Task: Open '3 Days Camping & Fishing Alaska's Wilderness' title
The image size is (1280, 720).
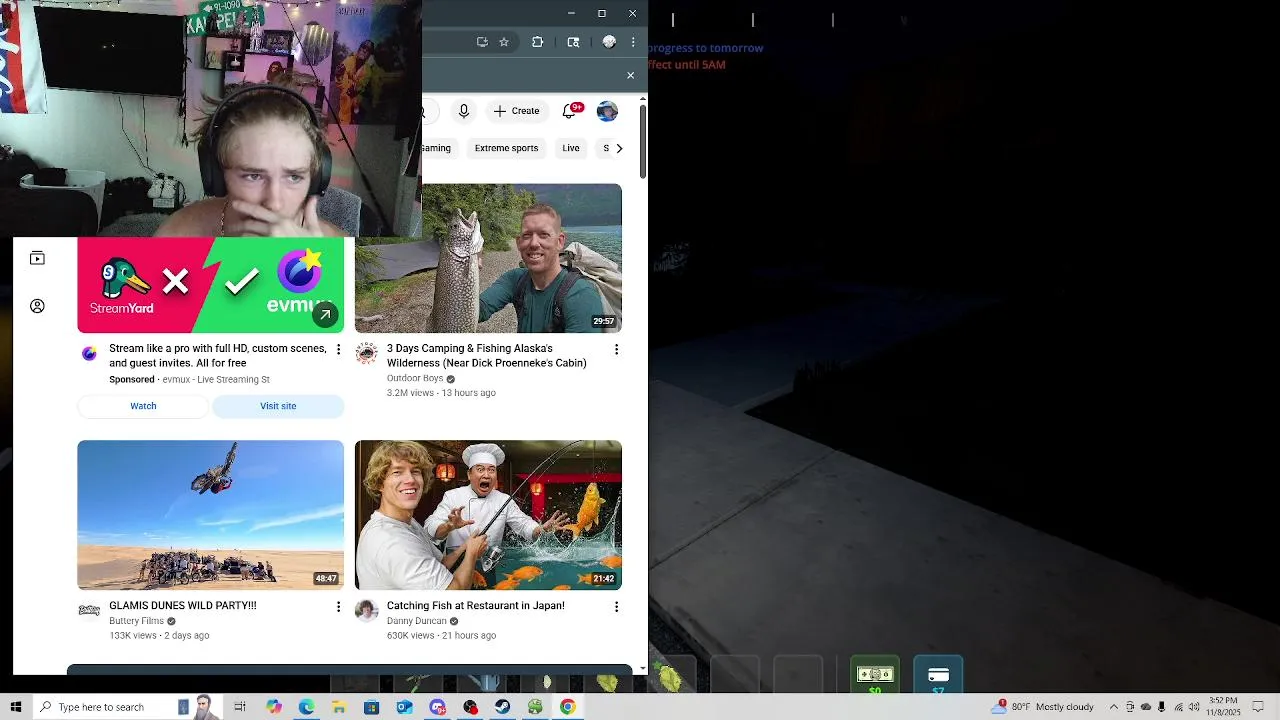Action: [487, 356]
